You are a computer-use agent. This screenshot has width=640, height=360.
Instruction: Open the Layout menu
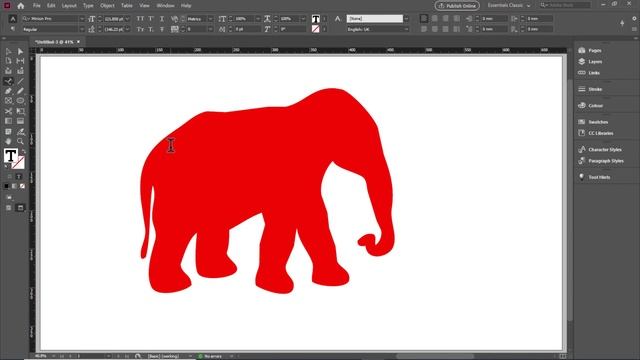pos(69,6)
